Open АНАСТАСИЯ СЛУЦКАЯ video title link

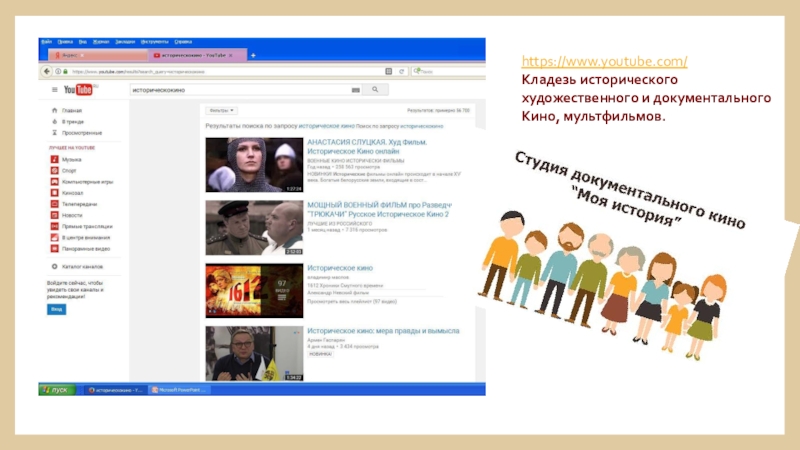(x=367, y=147)
